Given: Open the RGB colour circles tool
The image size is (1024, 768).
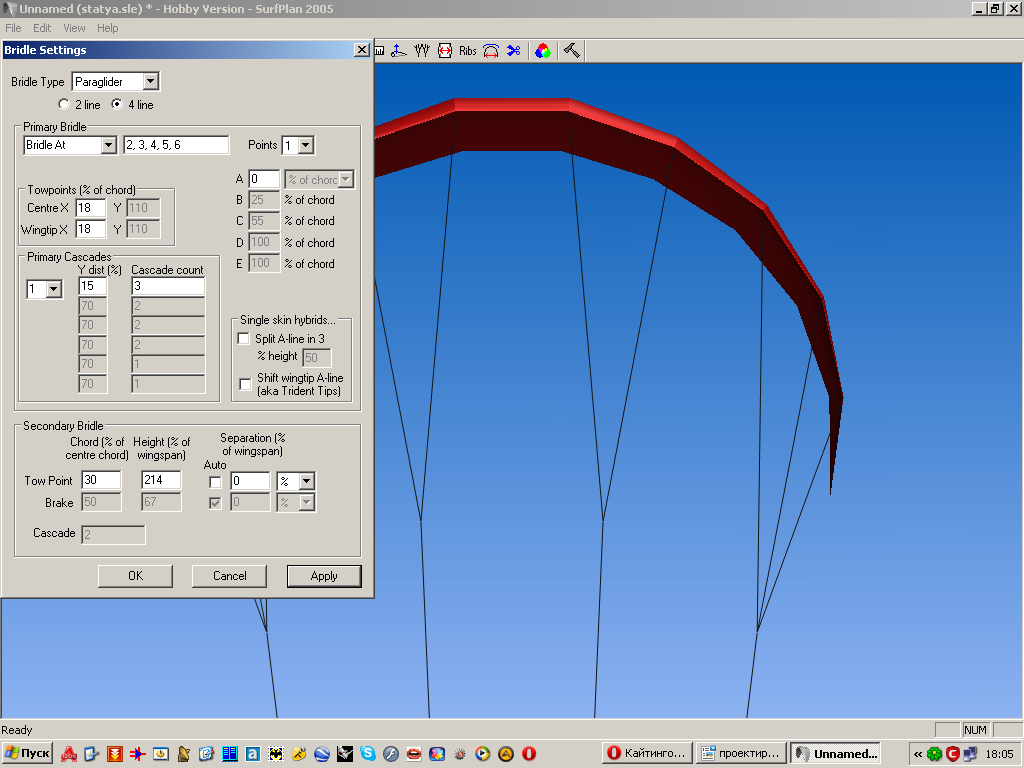Looking at the screenshot, I should click(x=543, y=51).
